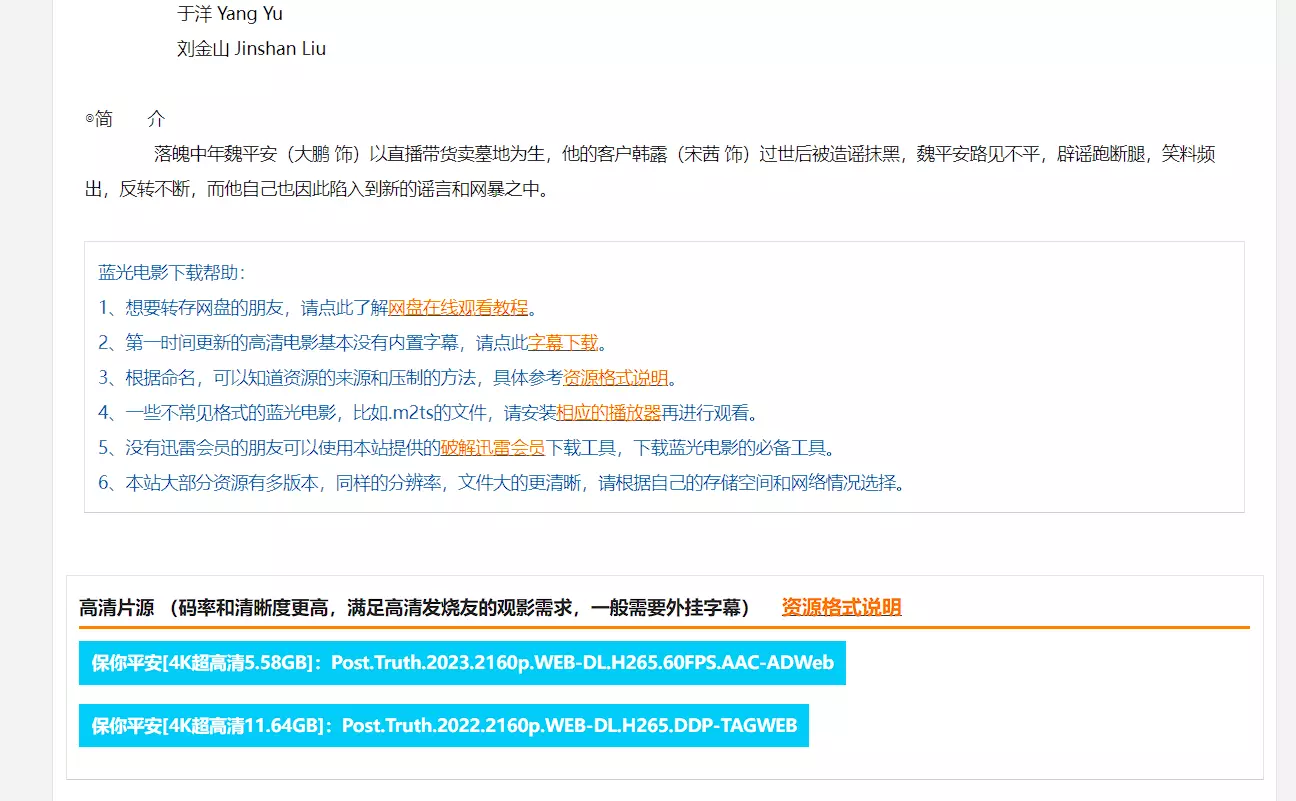Image resolution: width=1296 pixels, height=801 pixels.
Task: Download the 11.64GB DDP-TAGWEB version
Action: point(443,725)
